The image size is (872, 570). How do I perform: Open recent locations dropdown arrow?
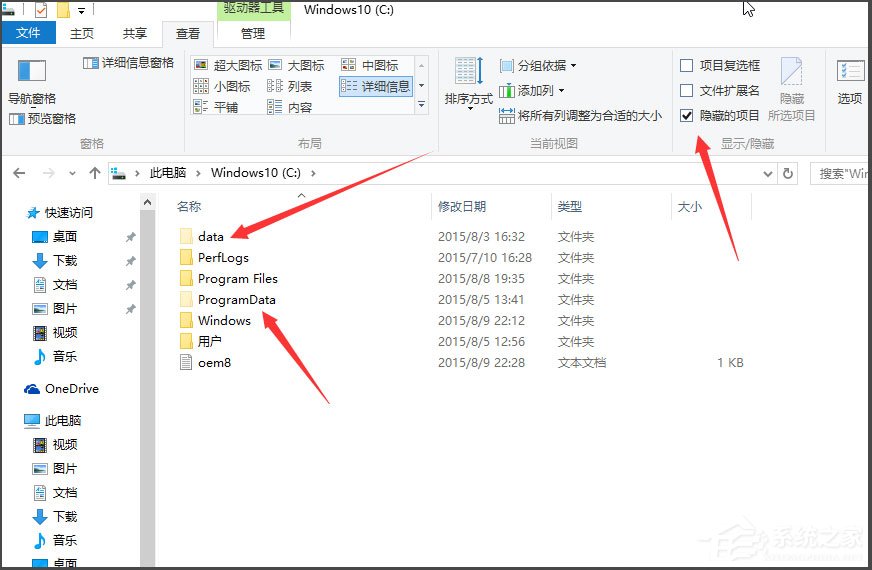coord(72,174)
